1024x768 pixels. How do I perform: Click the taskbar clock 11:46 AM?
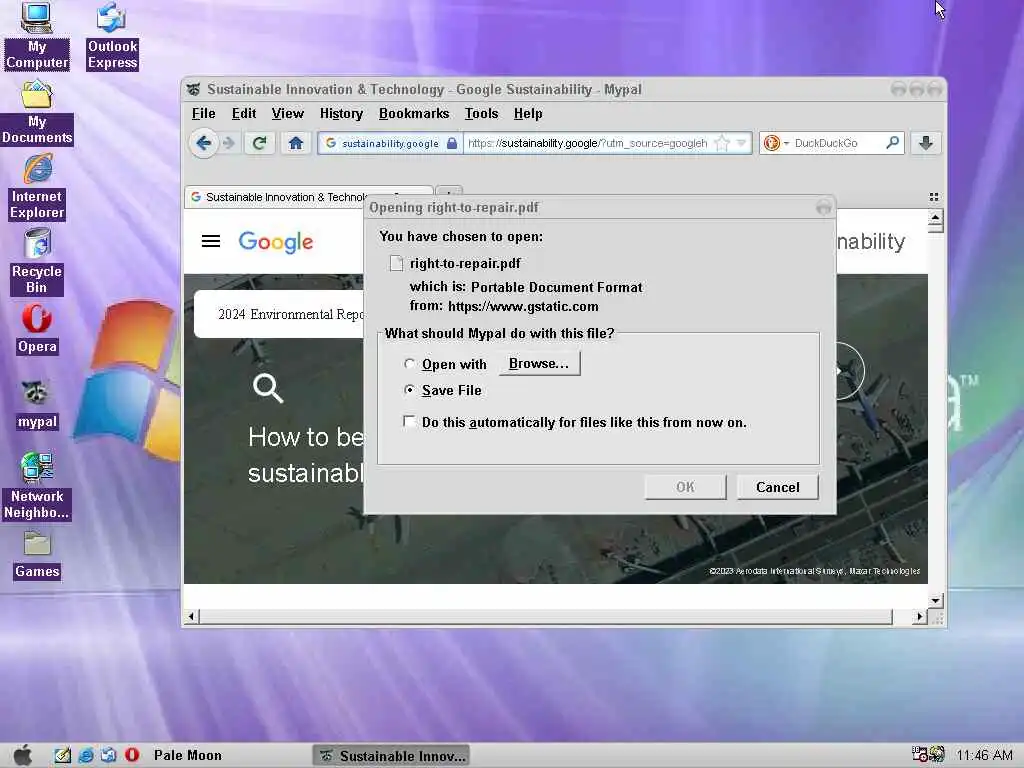[x=984, y=755]
